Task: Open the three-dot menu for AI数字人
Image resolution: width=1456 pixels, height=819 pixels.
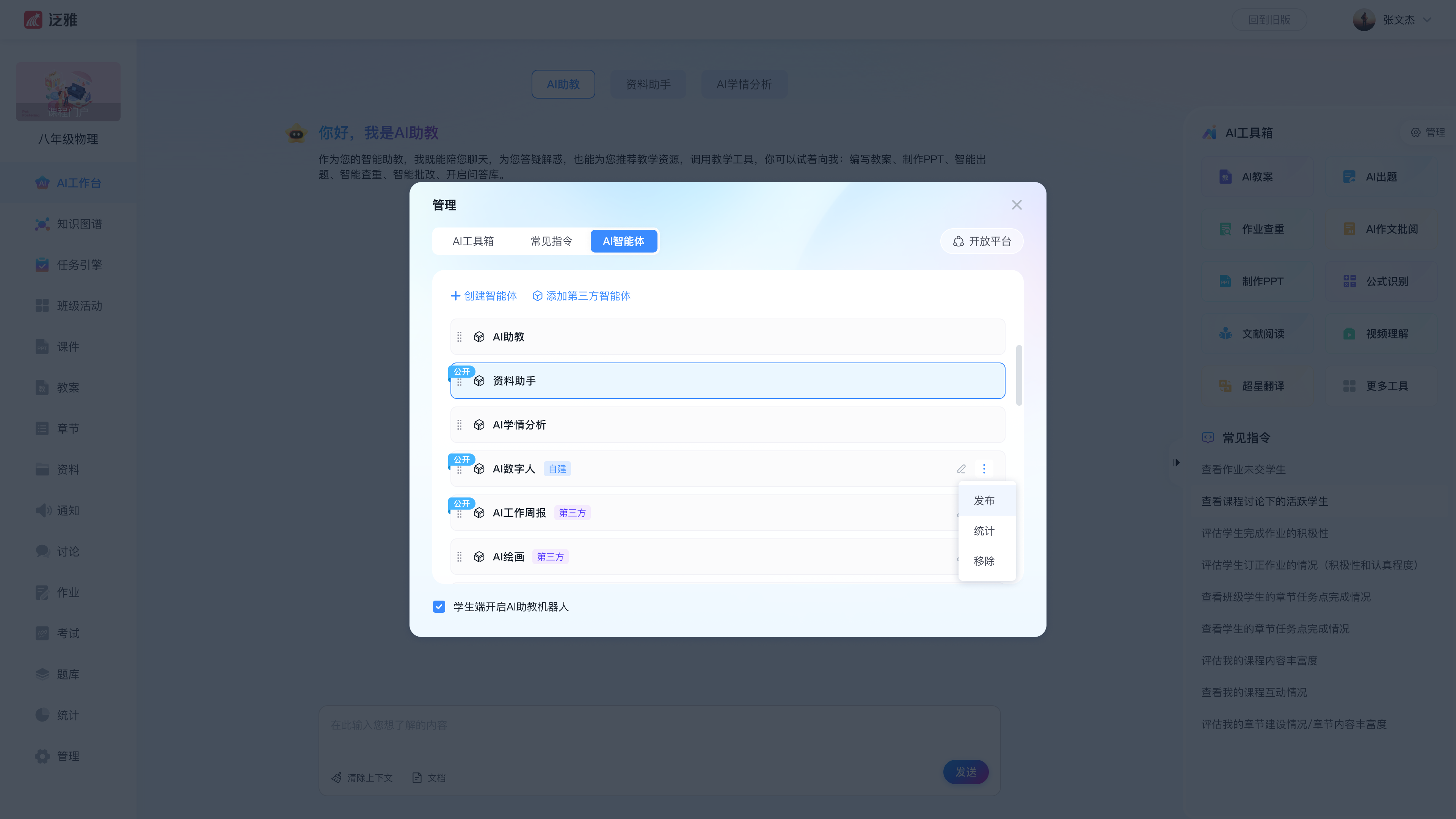Action: pyautogui.click(x=984, y=469)
